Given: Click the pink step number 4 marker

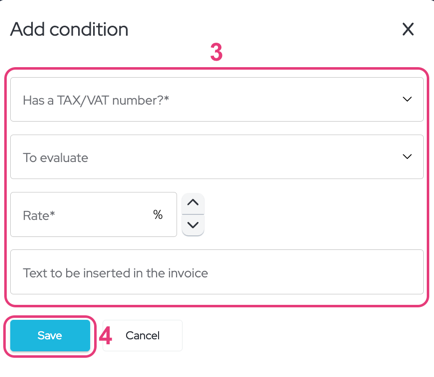Looking at the screenshot, I should coord(105,336).
